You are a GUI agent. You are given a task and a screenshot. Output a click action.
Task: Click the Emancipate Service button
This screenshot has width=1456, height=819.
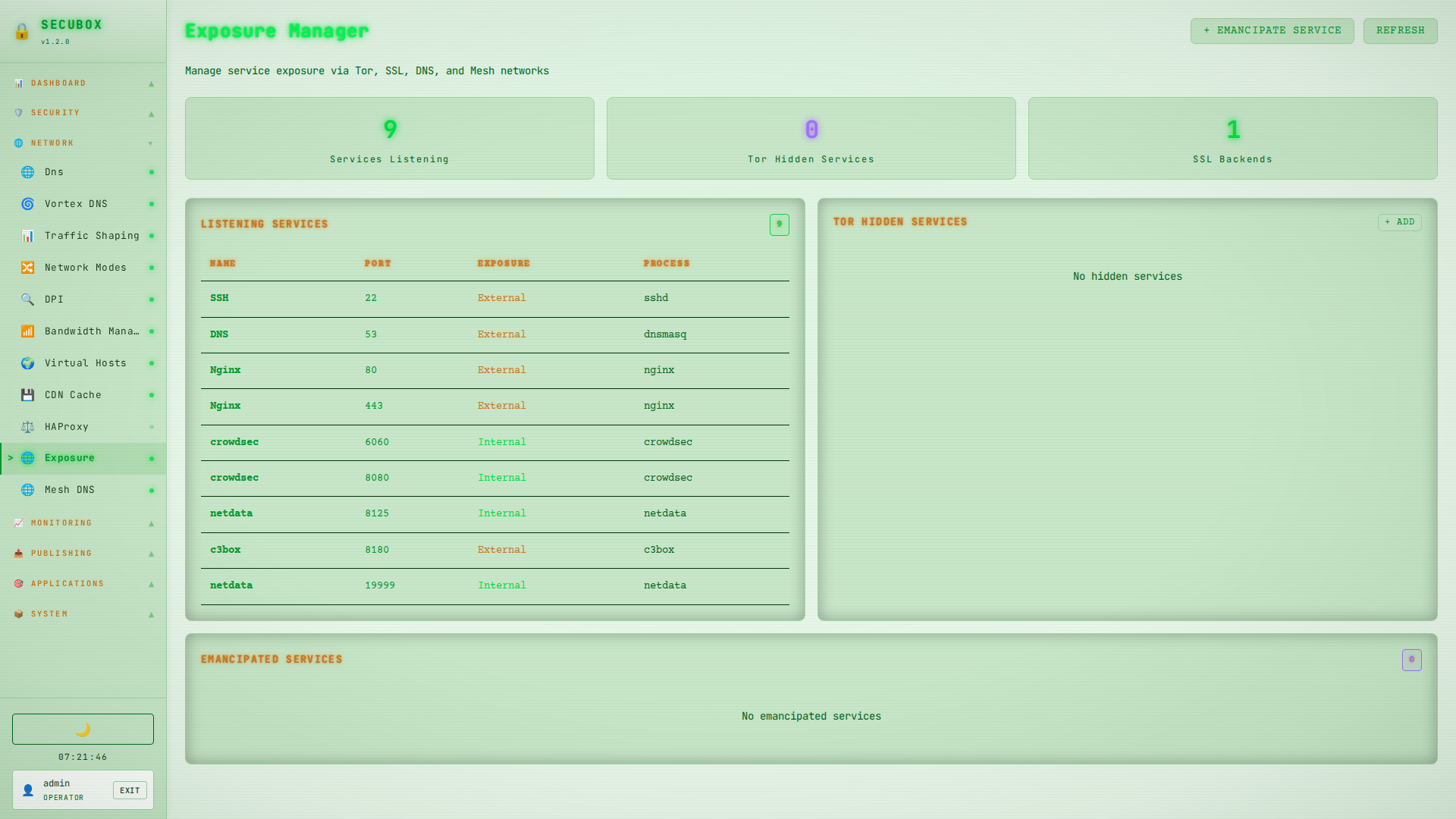1272,30
